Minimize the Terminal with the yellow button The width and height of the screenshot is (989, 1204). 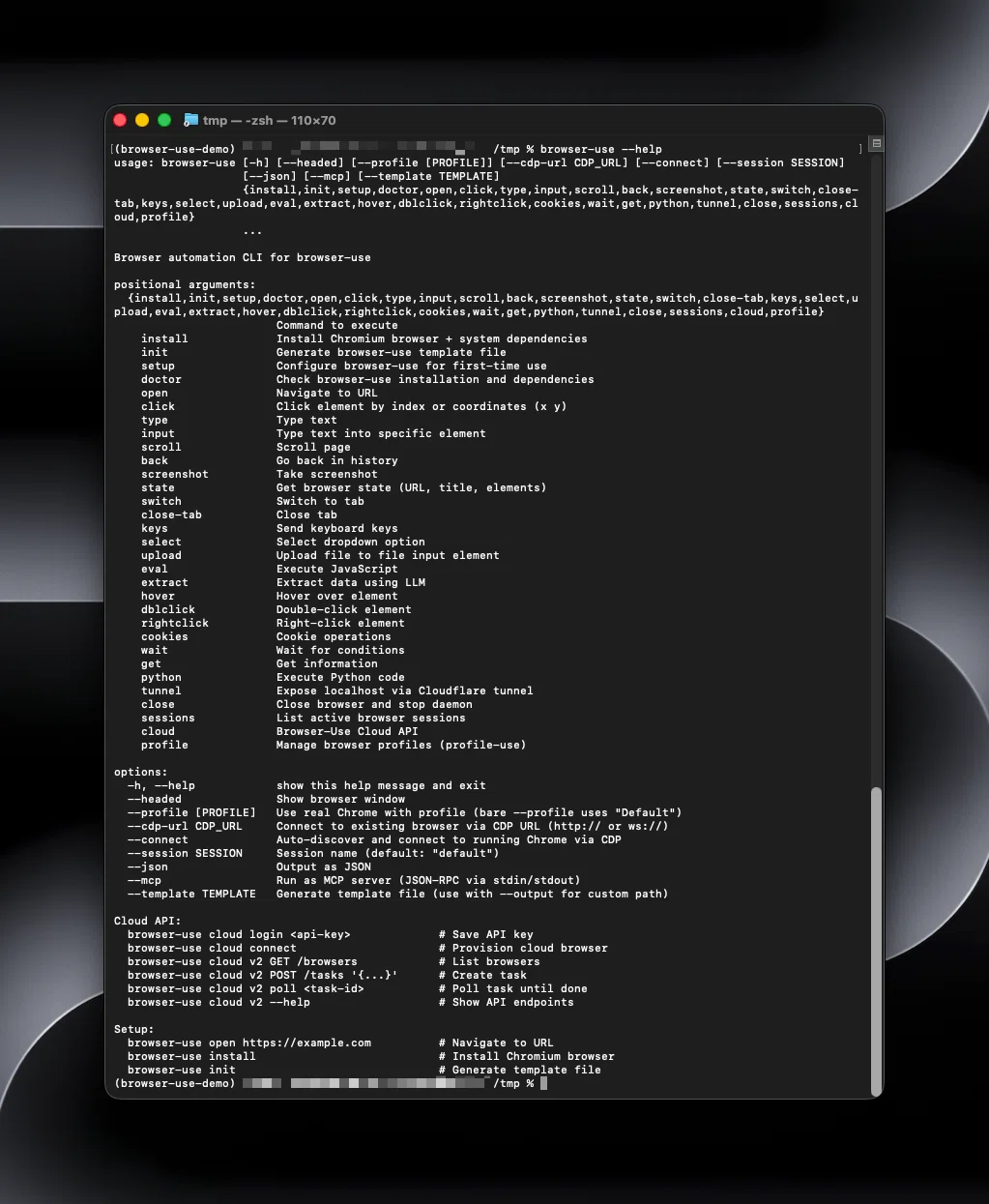point(142,120)
